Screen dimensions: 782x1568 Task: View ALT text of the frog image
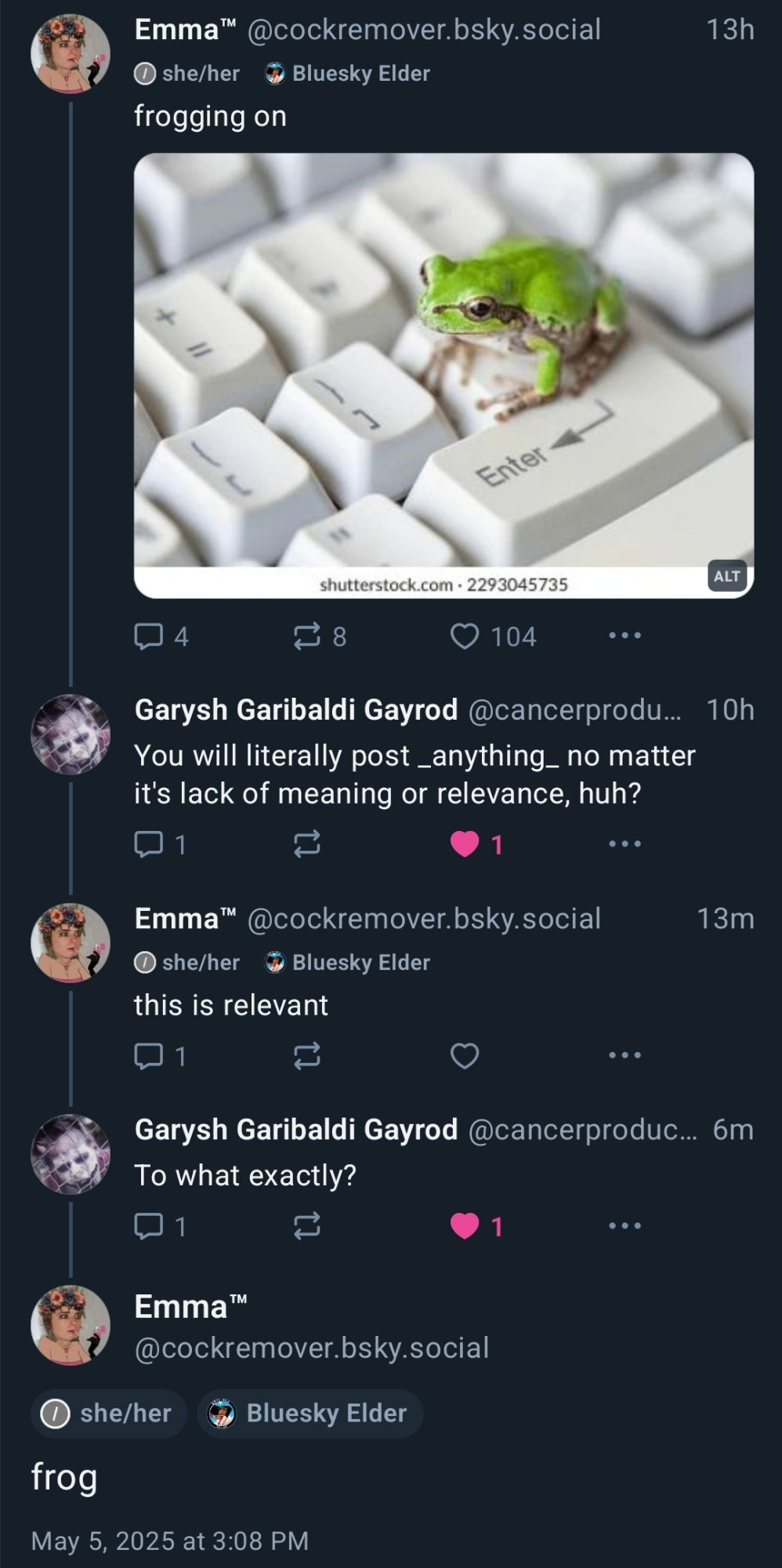point(726,576)
